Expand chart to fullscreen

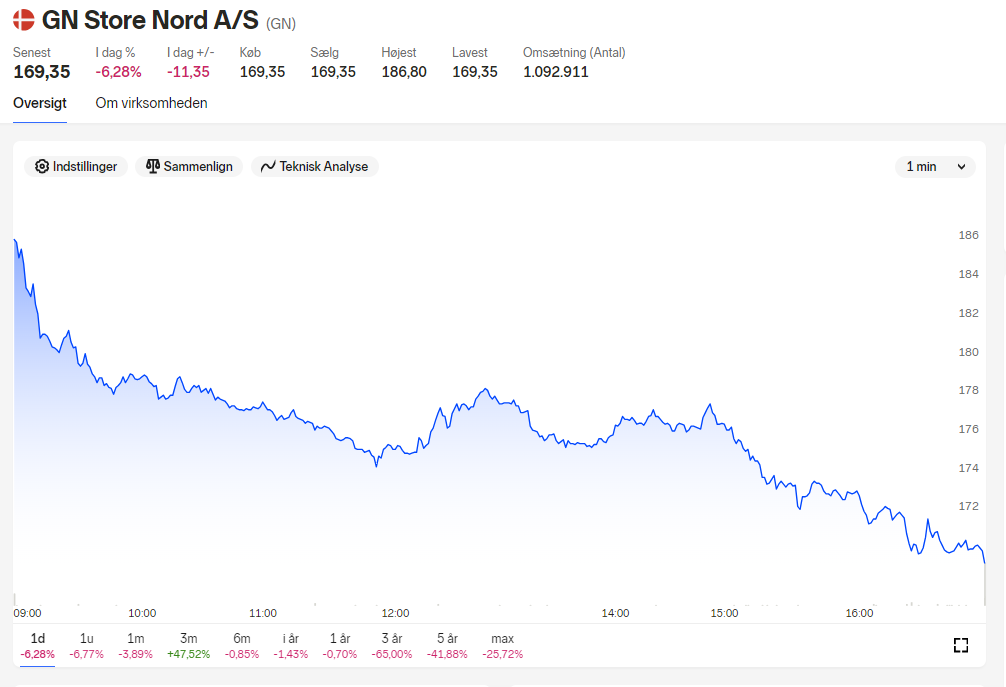pyautogui.click(x=960, y=645)
